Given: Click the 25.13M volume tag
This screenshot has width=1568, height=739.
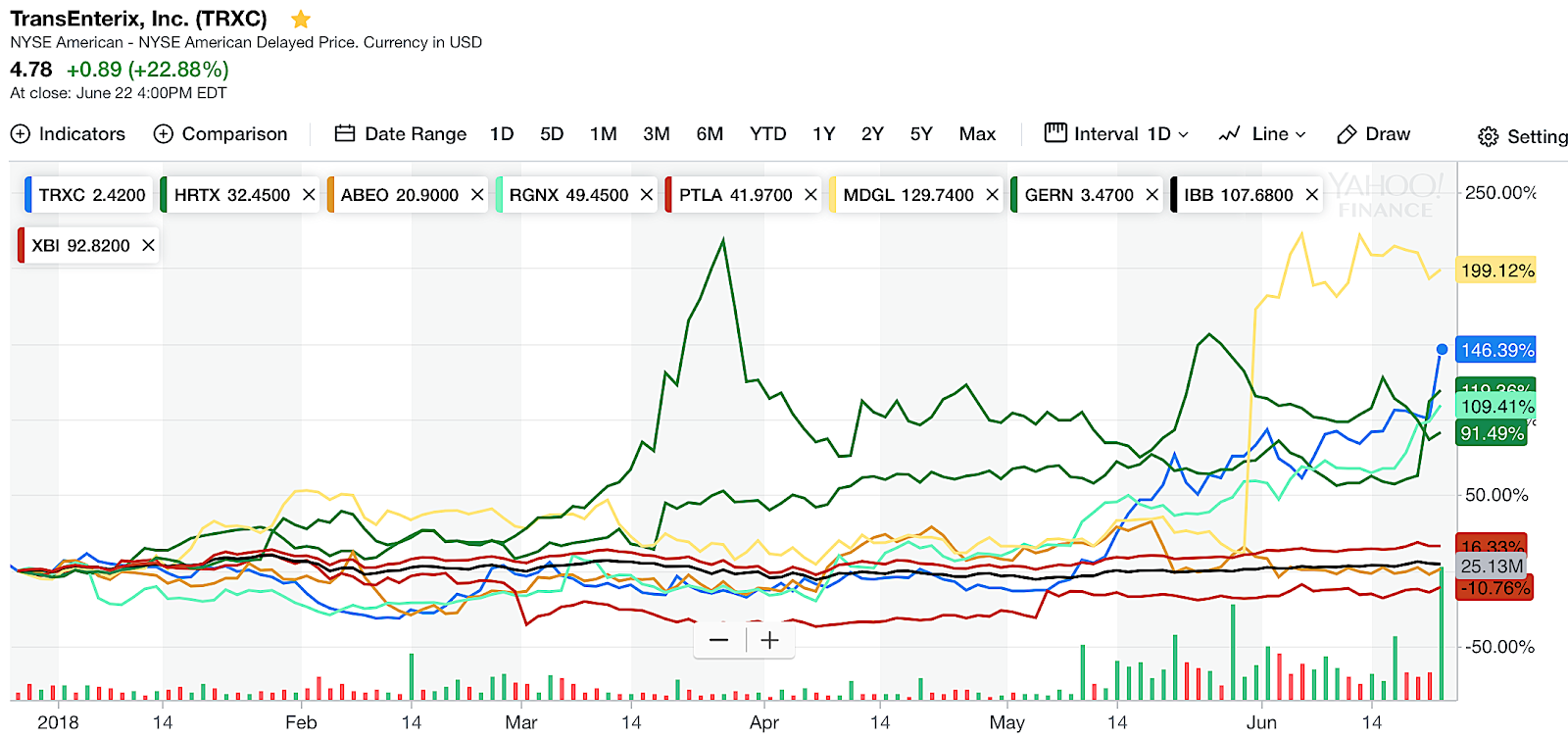Looking at the screenshot, I should tap(1492, 566).
